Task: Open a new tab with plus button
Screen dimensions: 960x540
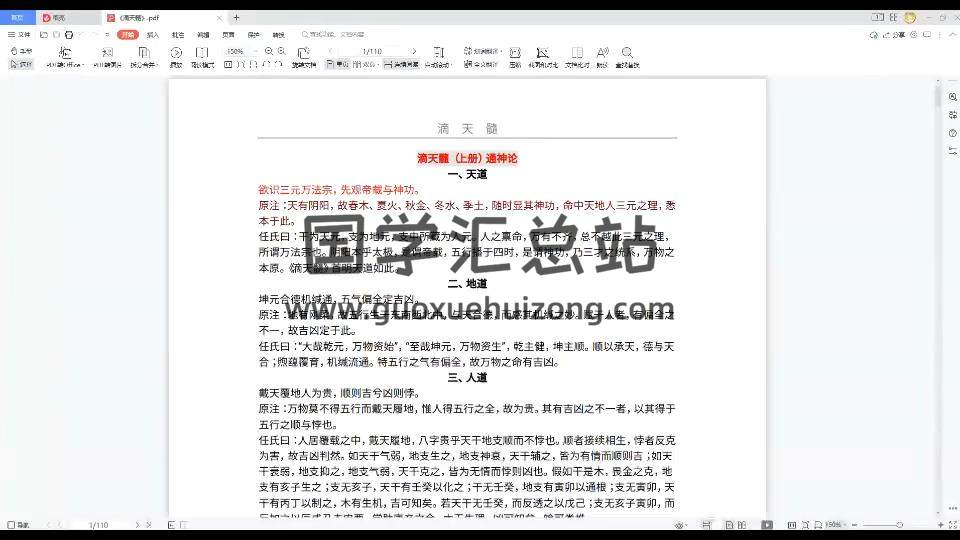Action: coord(236,17)
